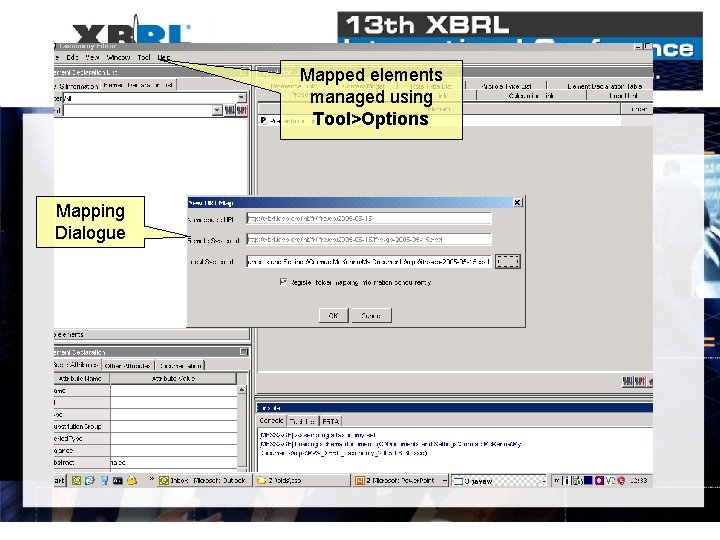
Task: Click the substitutionGroup attribute row
Action: (145, 427)
